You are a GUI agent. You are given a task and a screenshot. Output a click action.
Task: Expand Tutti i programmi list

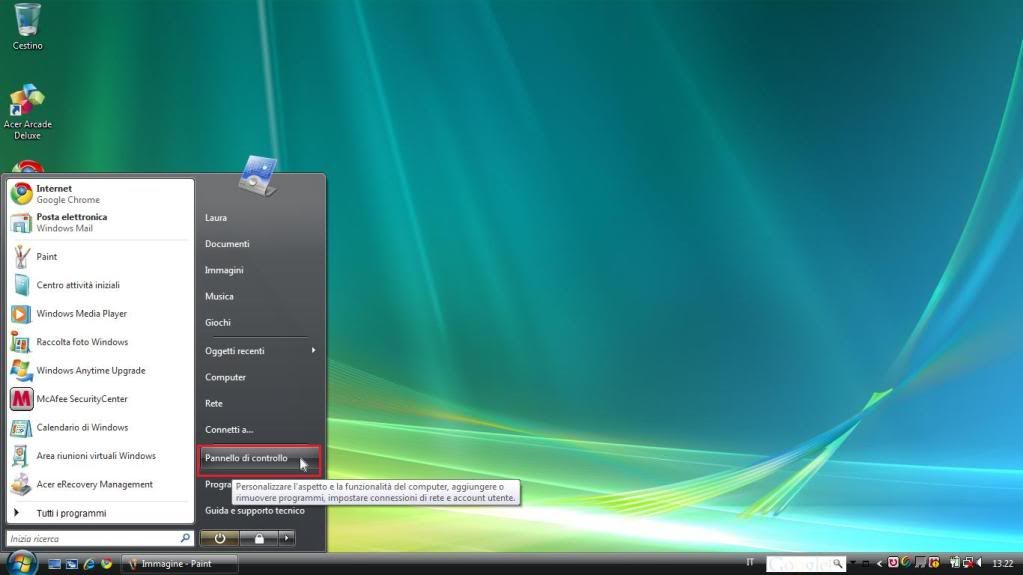100,513
